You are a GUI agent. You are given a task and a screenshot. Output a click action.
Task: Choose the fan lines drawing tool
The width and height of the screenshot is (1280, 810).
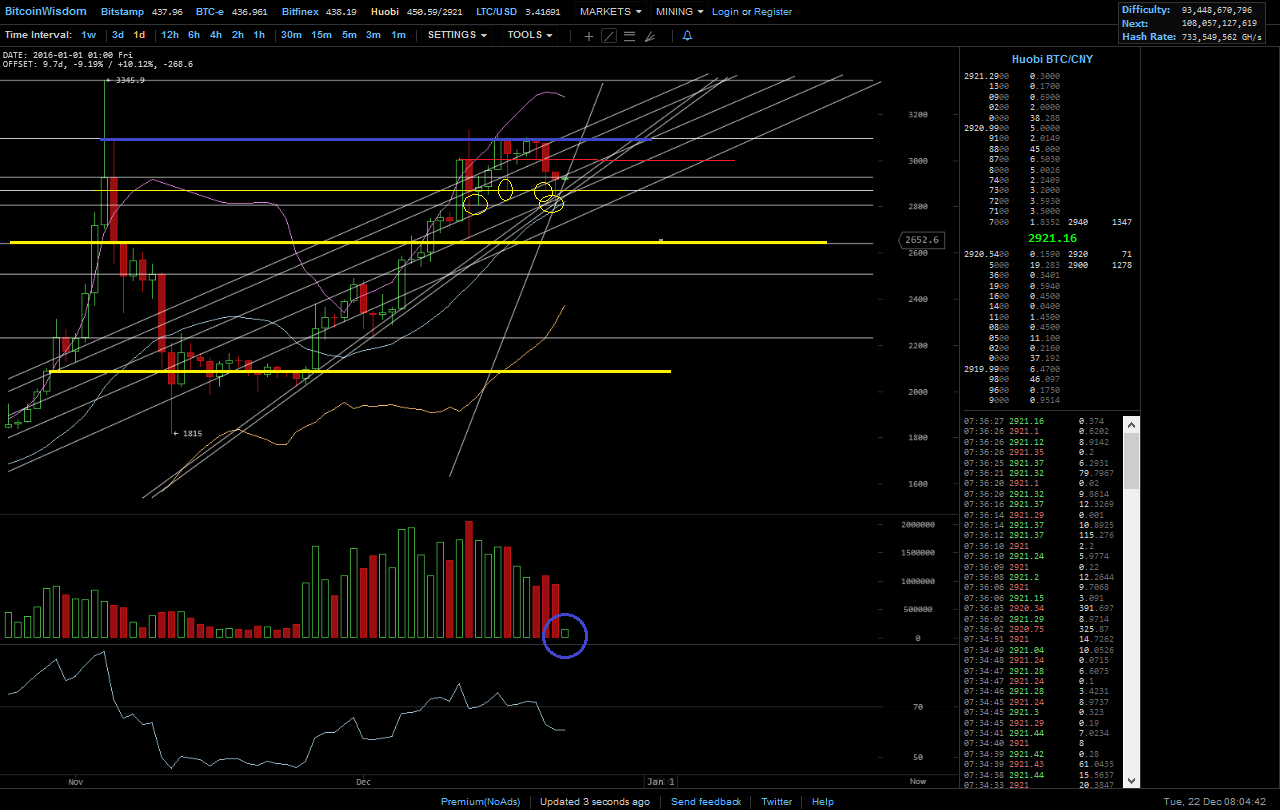point(650,35)
